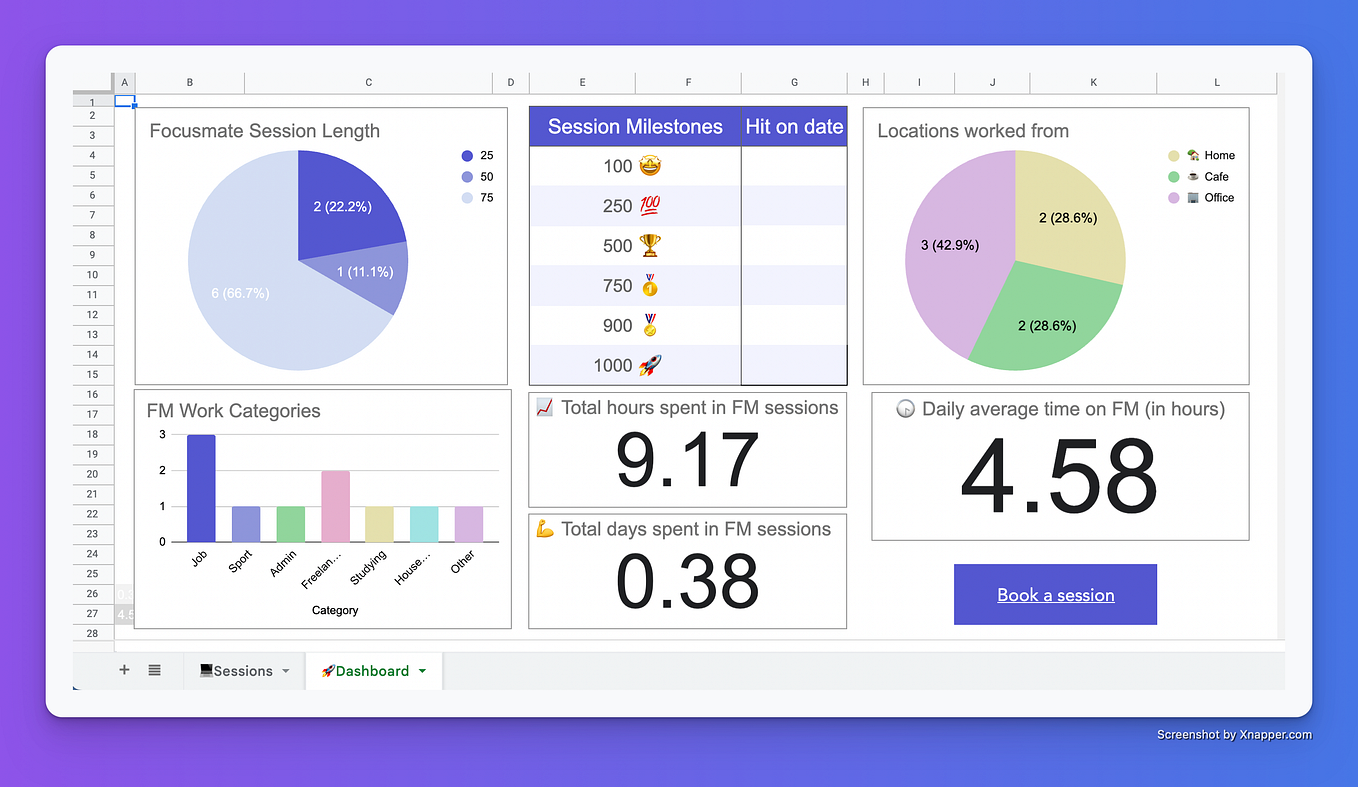Click the laptop icon on the Sessions tab
This screenshot has width=1358, height=787.
[x=206, y=670]
